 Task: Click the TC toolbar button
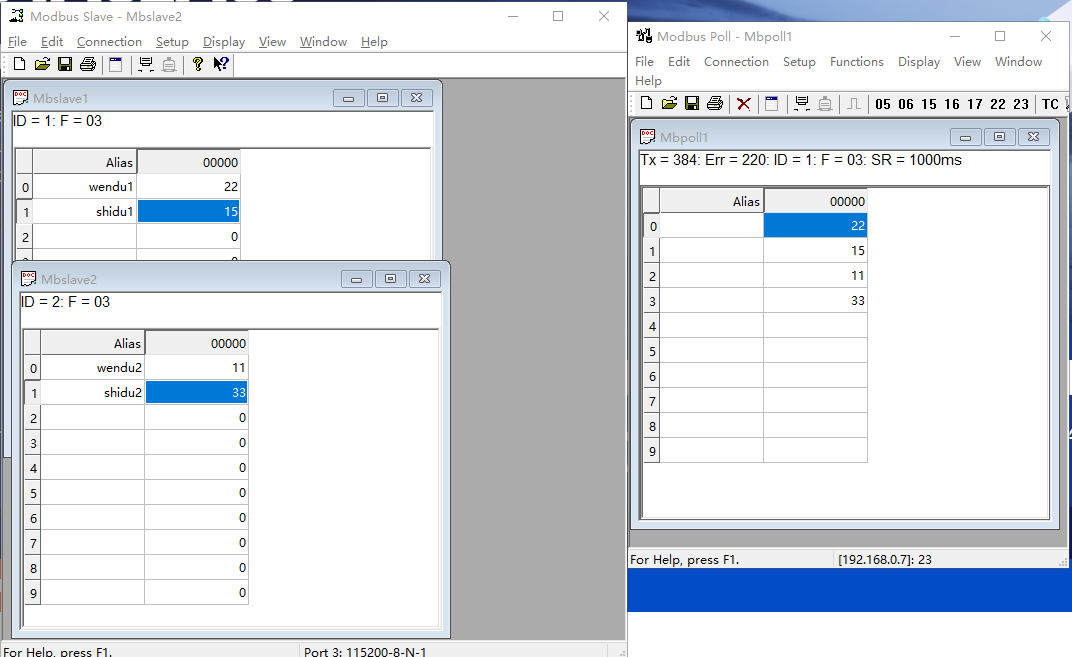[x=1050, y=104]
